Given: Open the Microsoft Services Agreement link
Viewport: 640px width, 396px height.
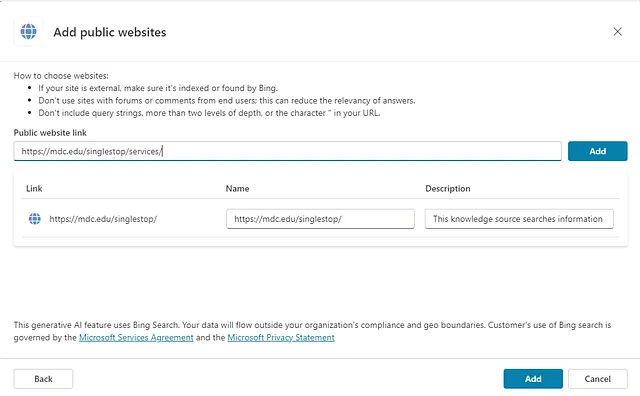Looking at the screenshot, I should click(136, 338).
